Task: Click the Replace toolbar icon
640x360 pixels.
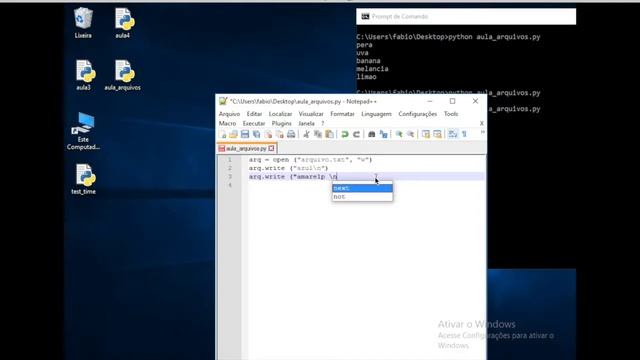Action: [383, 134]
